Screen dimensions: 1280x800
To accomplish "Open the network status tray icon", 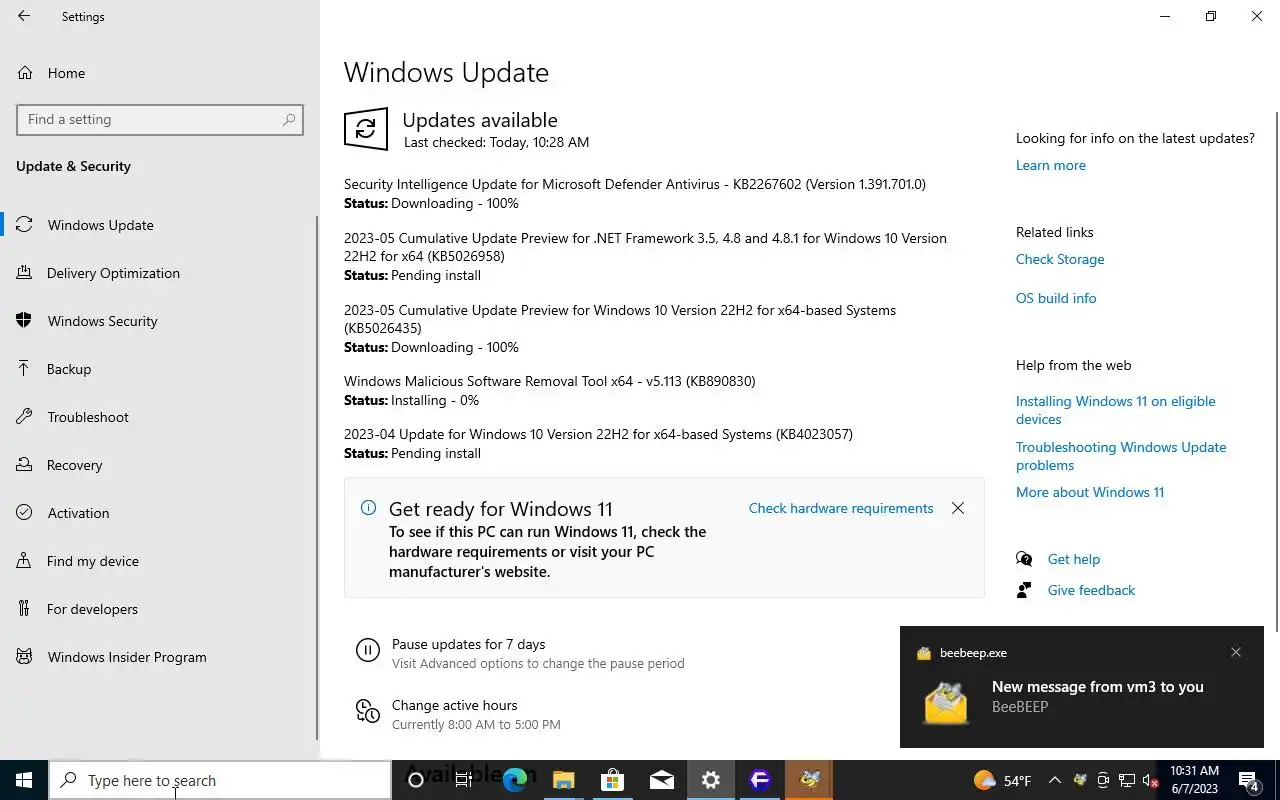I will pos(1127,780).
